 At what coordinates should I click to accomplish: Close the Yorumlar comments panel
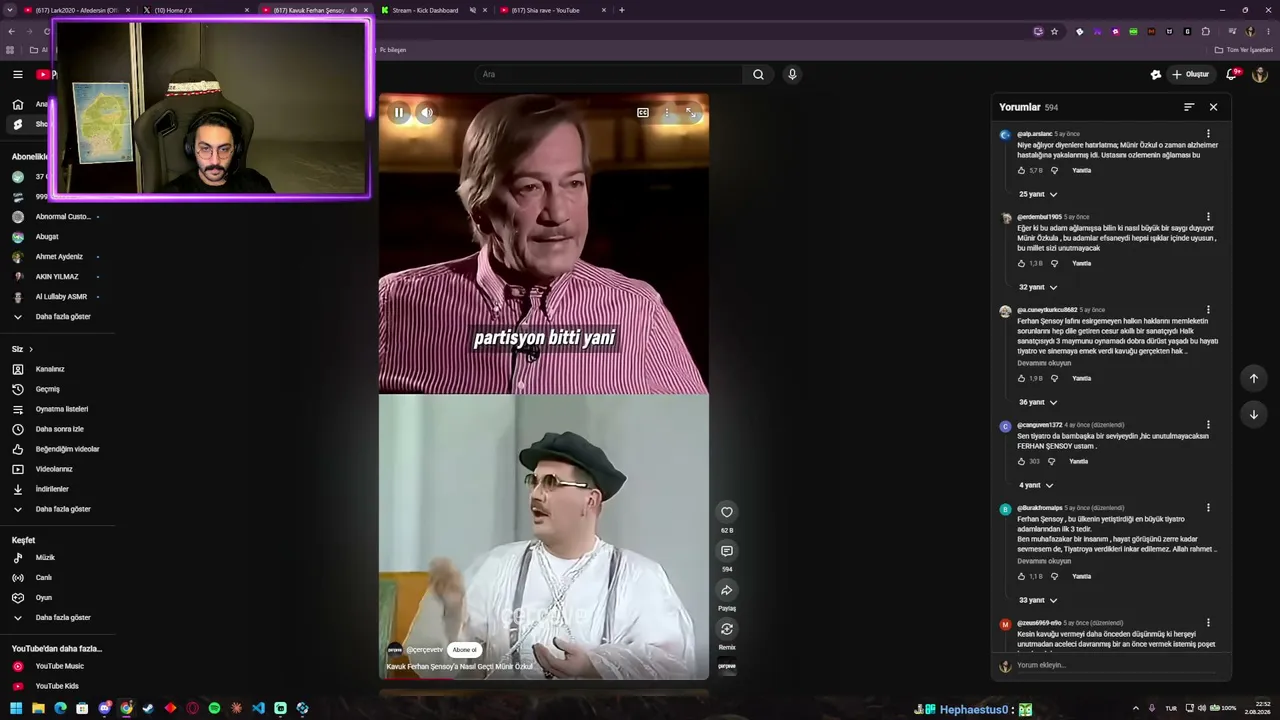(1213, 107)
